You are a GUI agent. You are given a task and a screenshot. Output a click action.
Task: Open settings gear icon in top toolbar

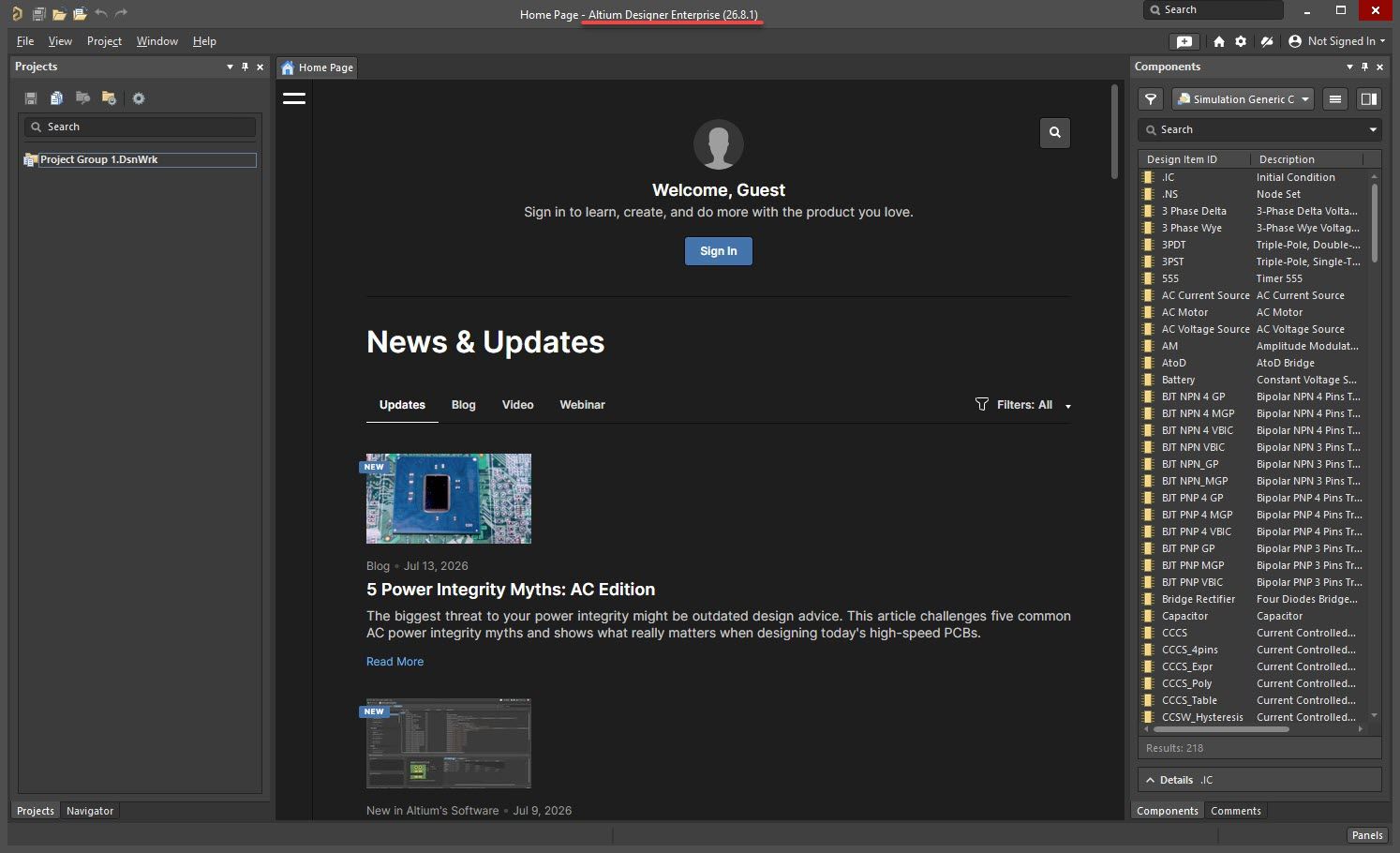point(1241,41)
